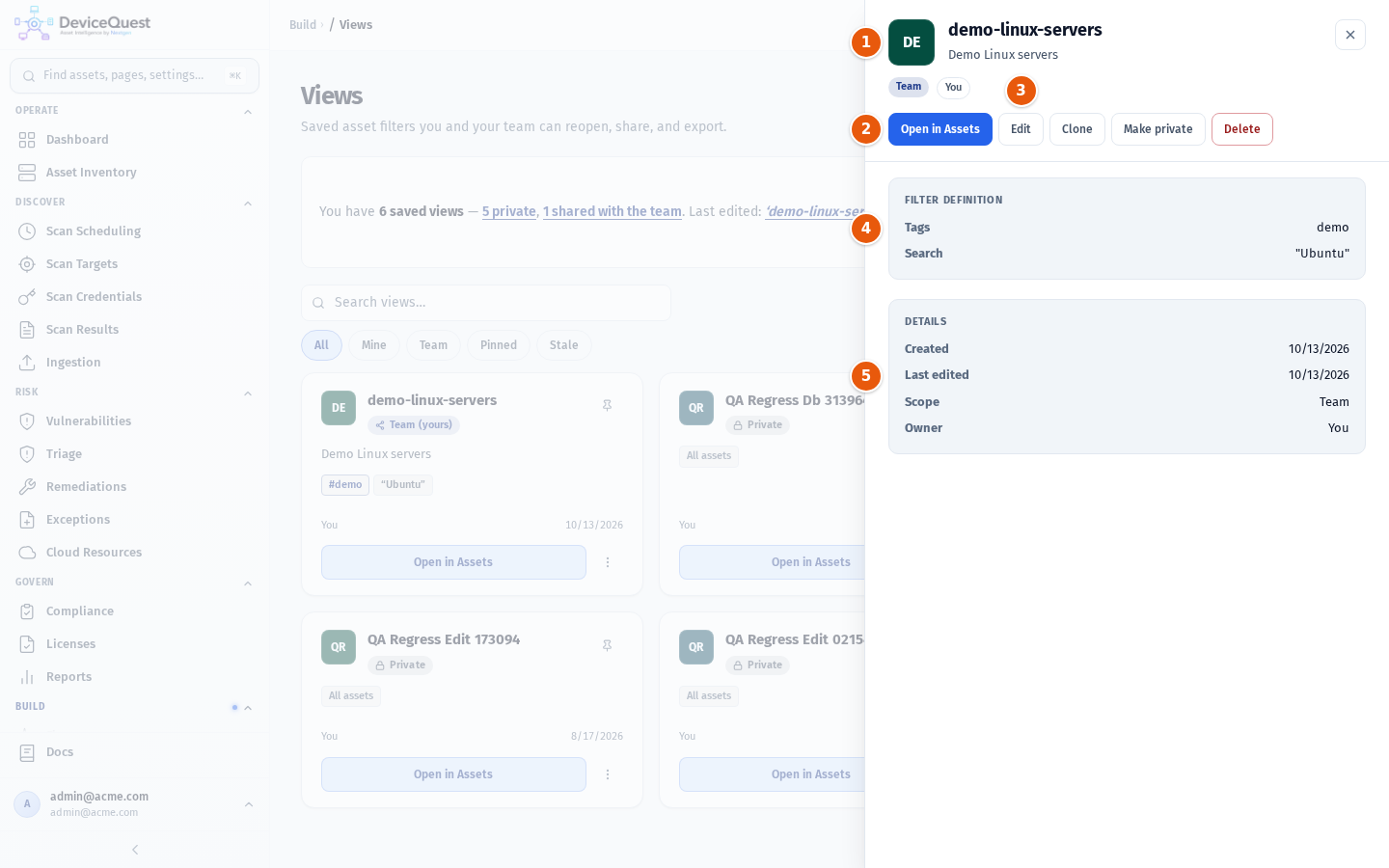Follow the 1 shared with the team link
Screen dimensions: 1389x868
[x=613, y=211]
